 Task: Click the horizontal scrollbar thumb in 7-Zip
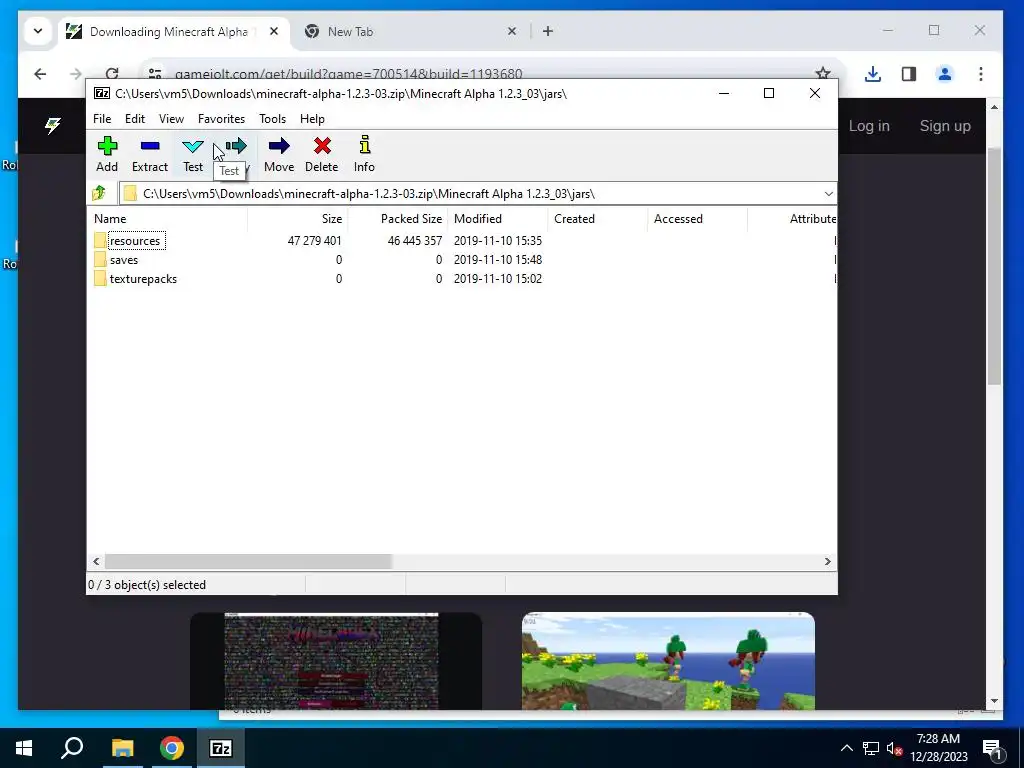(248, 561)
